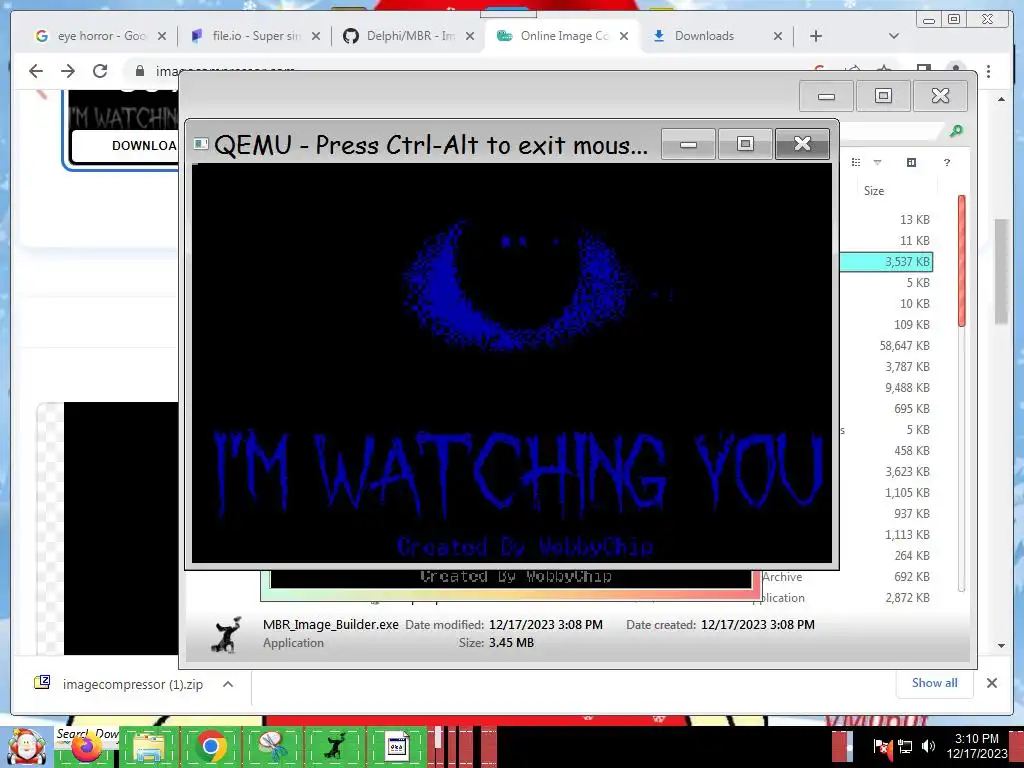Click the Explorer file list red scrollbar
1024x768 pixels.
[x=961, y=261]
